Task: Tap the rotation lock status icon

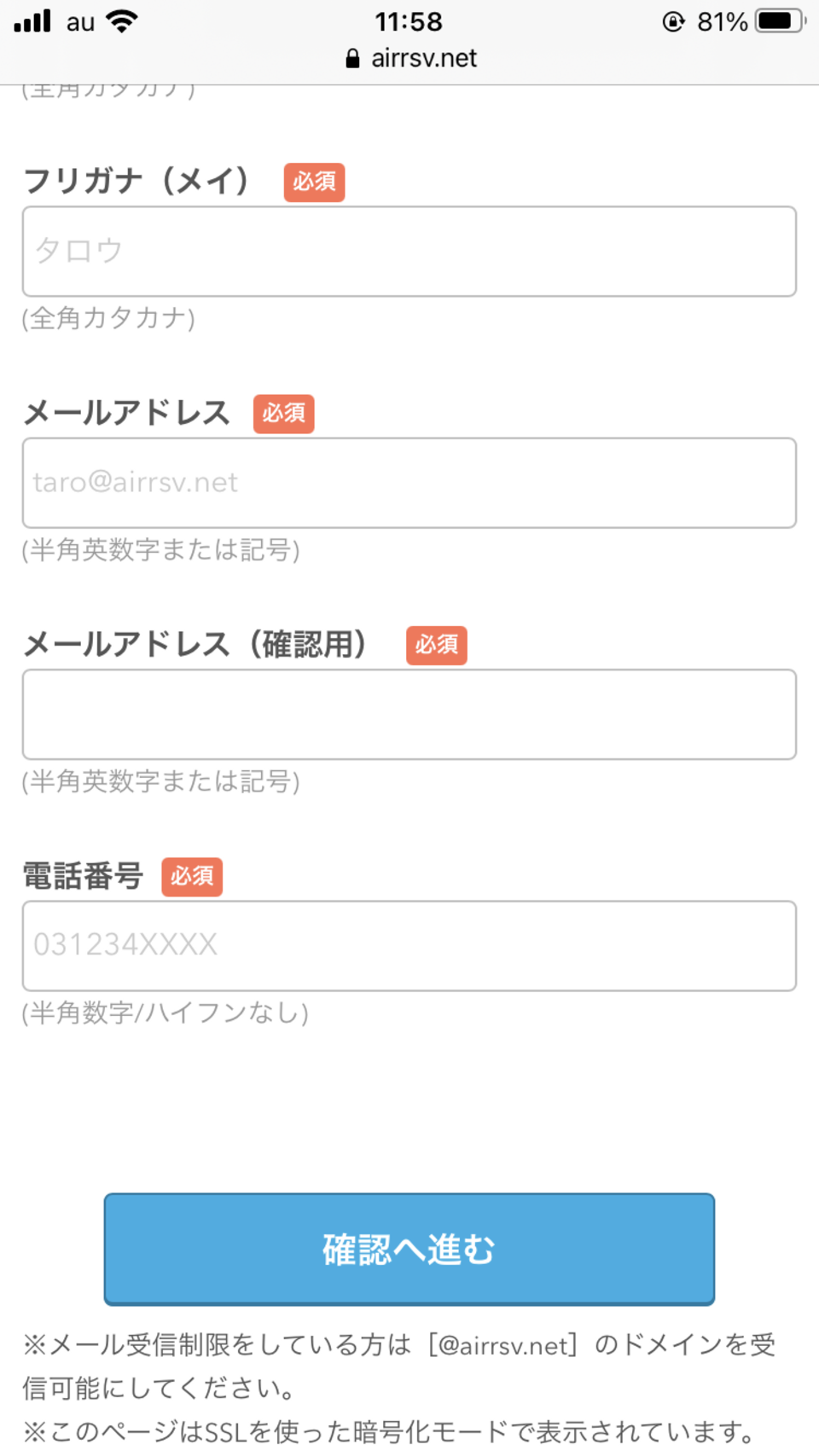Action: coord(673,21)
